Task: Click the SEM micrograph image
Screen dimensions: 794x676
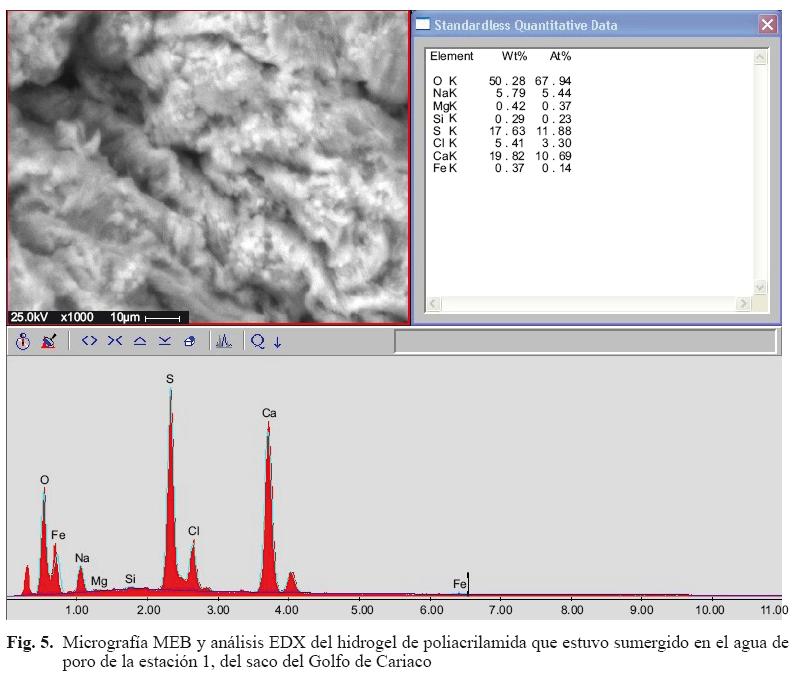Action: pyautogui.click(x=208, y=165)
